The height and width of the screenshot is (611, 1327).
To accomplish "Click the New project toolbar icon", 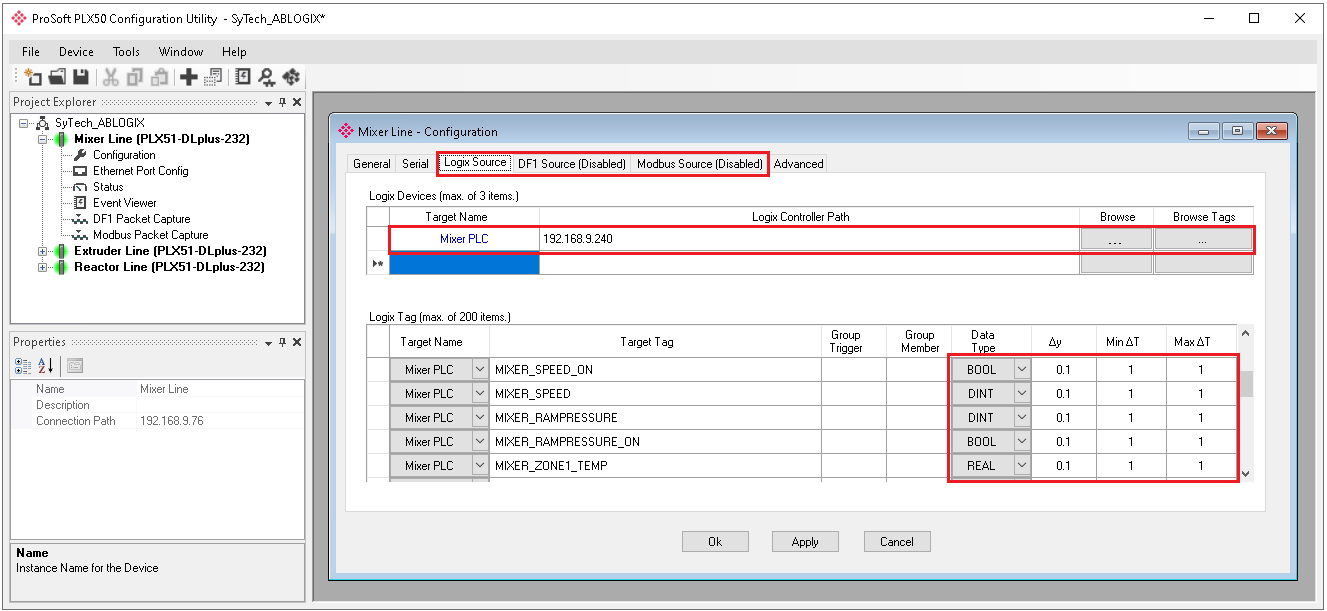I will pyautogui.click(x=33, y=77).
